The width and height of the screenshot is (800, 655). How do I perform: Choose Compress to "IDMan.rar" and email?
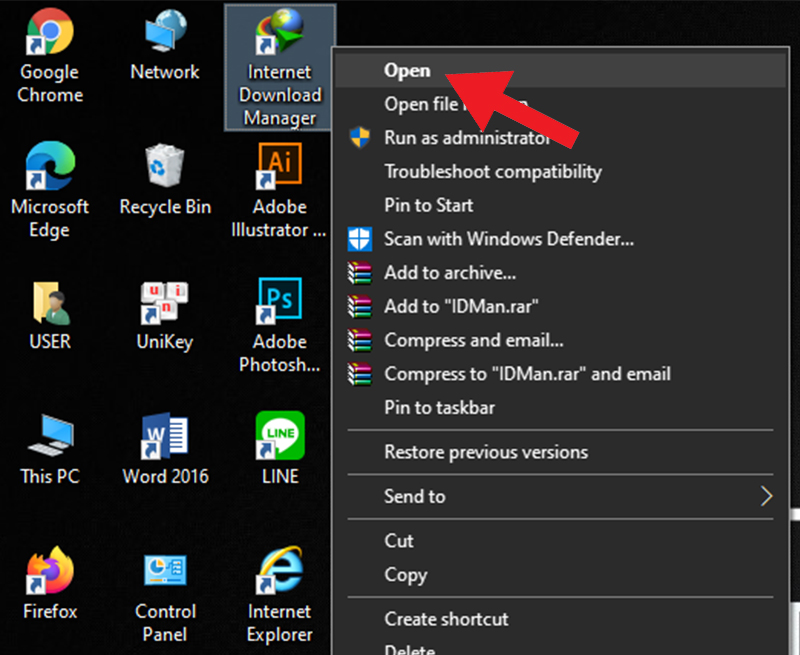(560, 373)
